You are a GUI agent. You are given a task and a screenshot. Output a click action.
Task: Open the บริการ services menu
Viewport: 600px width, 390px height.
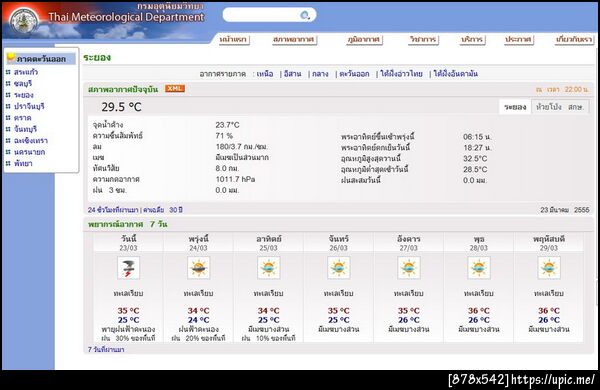coord(473,39)
